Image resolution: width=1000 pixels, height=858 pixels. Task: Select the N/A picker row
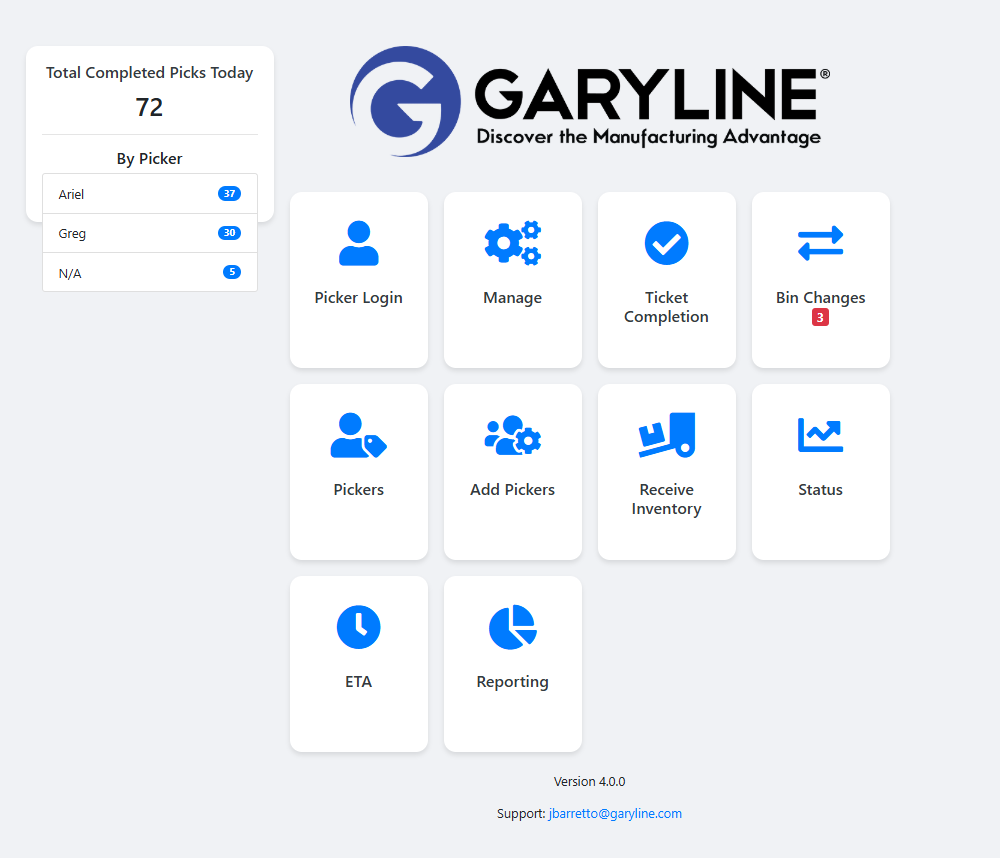point(150,272)
